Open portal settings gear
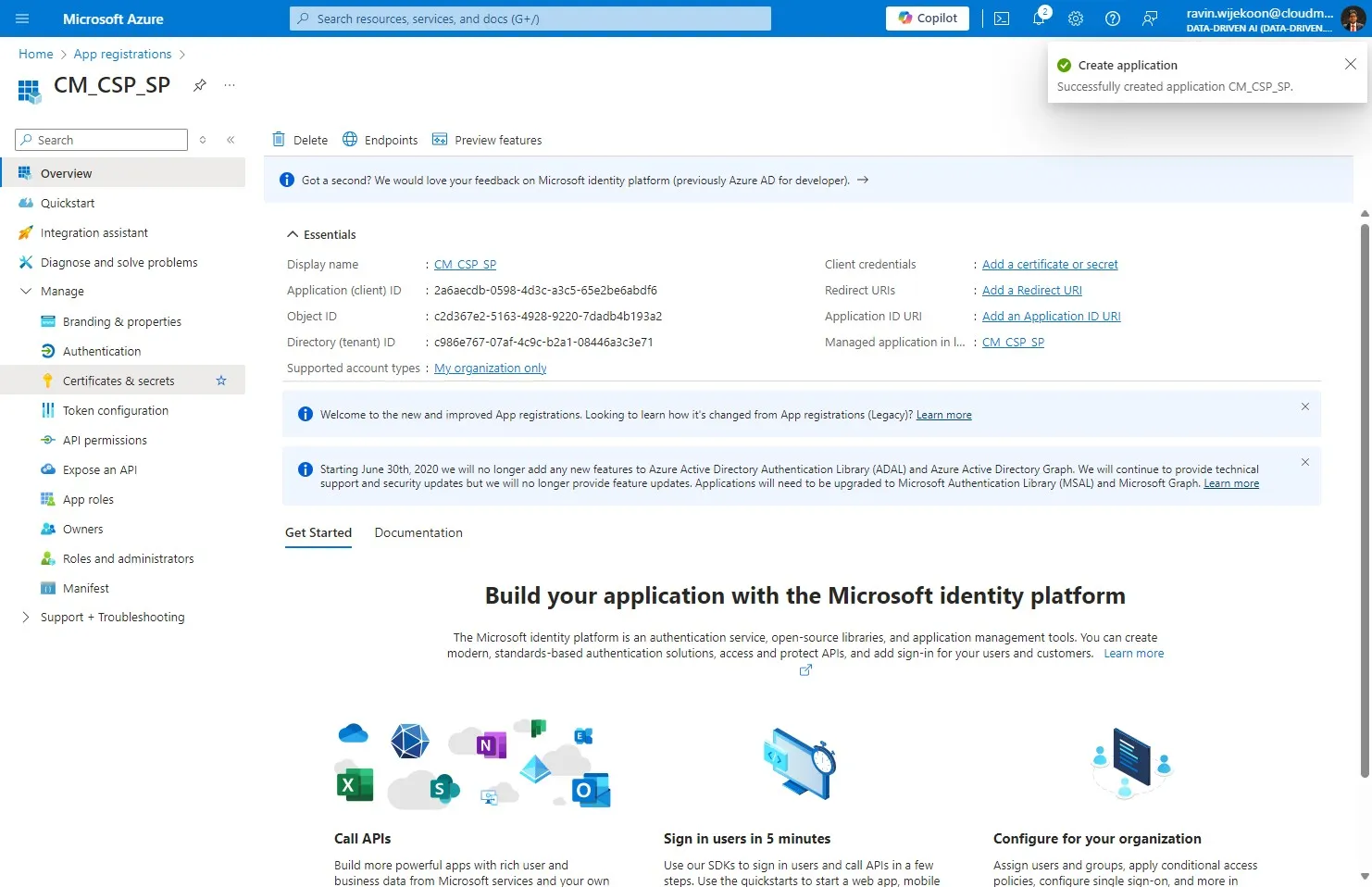1372x887 pixels. click(1076, 19)
